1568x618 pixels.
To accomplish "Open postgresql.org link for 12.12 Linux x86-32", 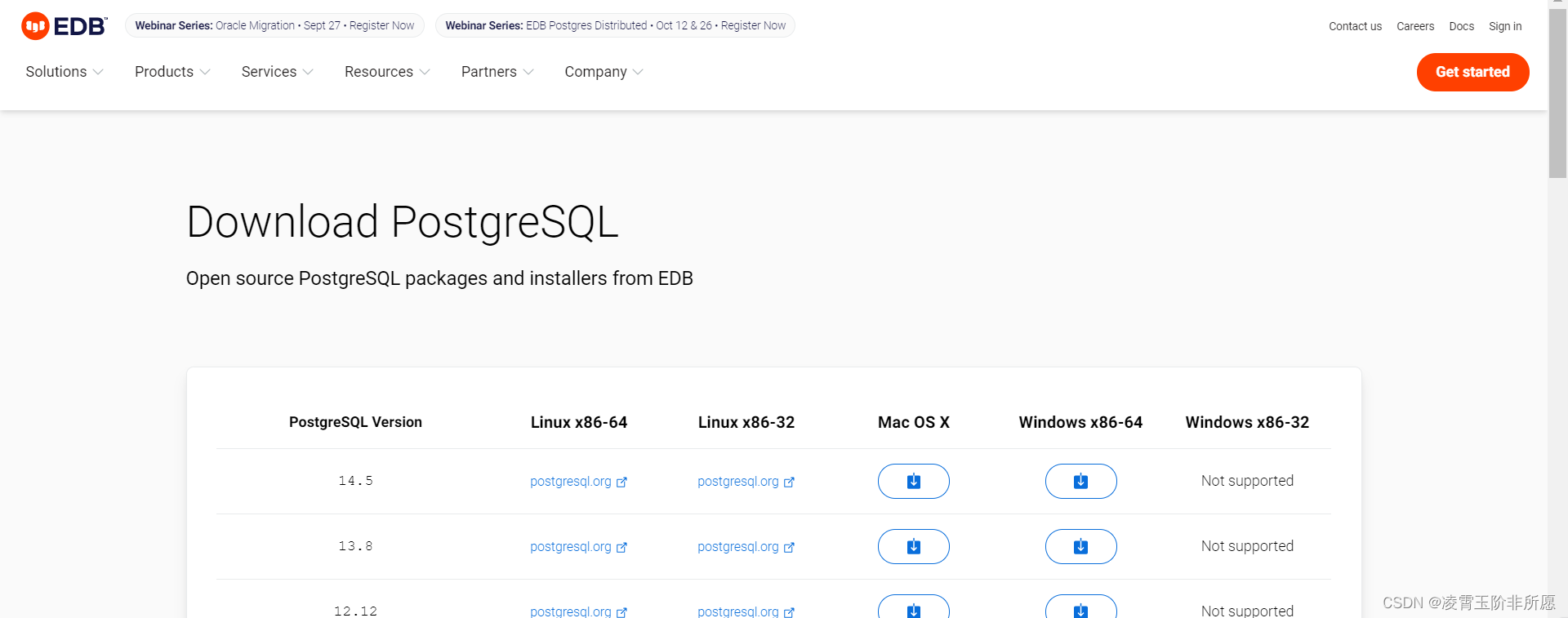I will coord(746,611).
